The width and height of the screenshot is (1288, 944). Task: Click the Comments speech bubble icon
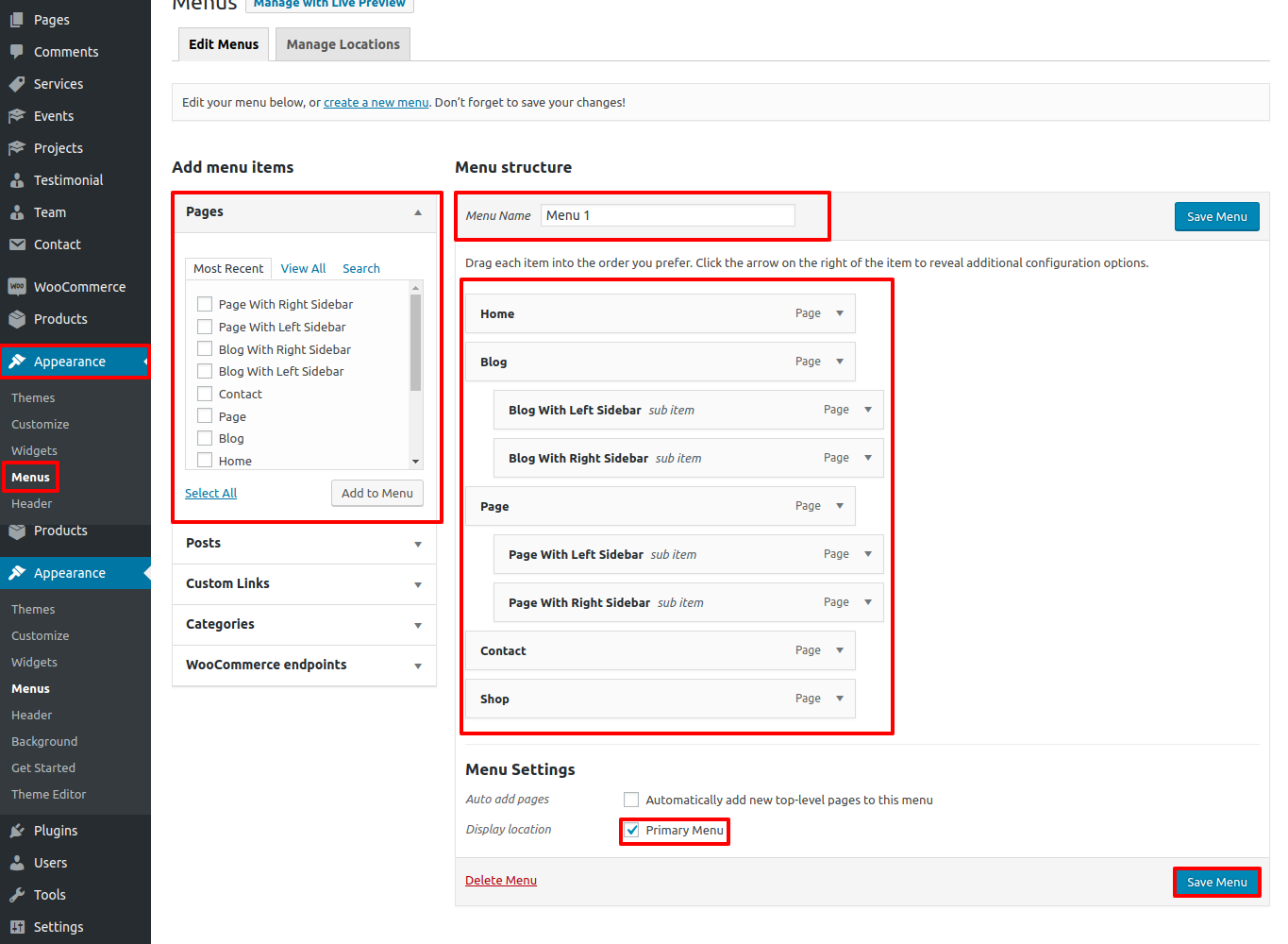click(x=17, y=52)
